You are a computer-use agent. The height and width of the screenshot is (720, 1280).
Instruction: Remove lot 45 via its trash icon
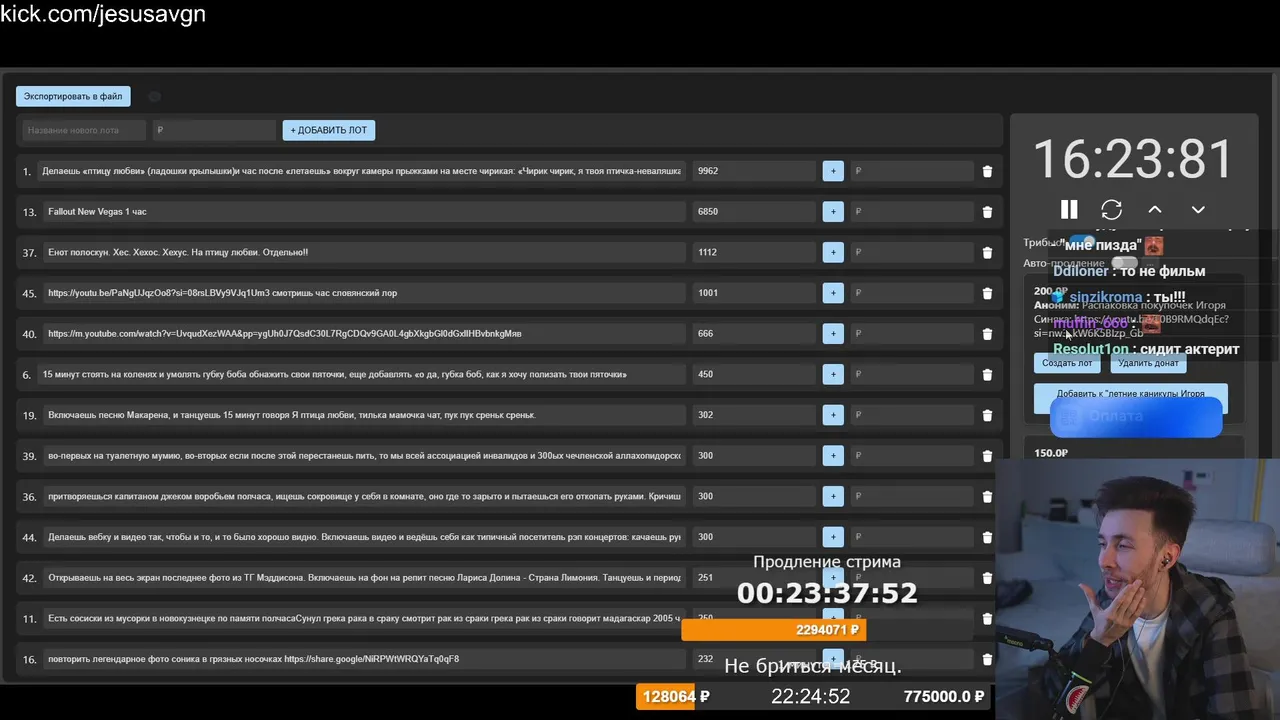coord(987,293)
